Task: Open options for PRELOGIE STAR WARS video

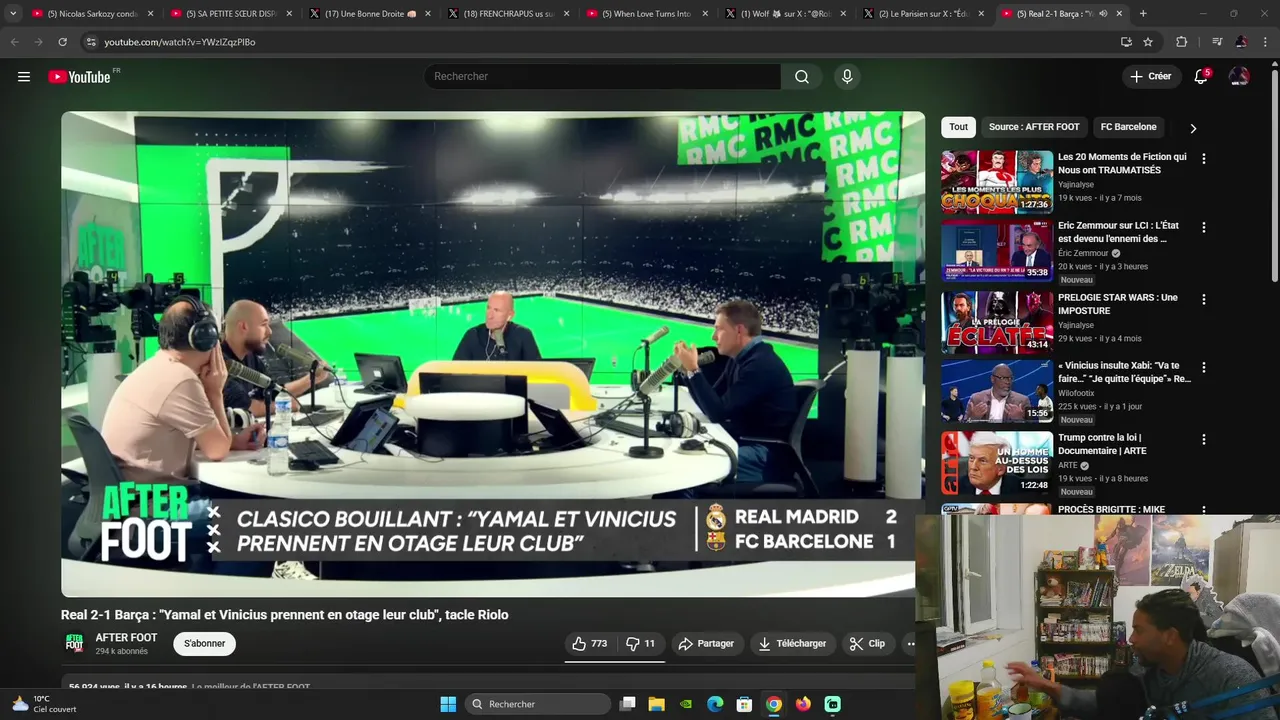Action: click(1204, 299)
